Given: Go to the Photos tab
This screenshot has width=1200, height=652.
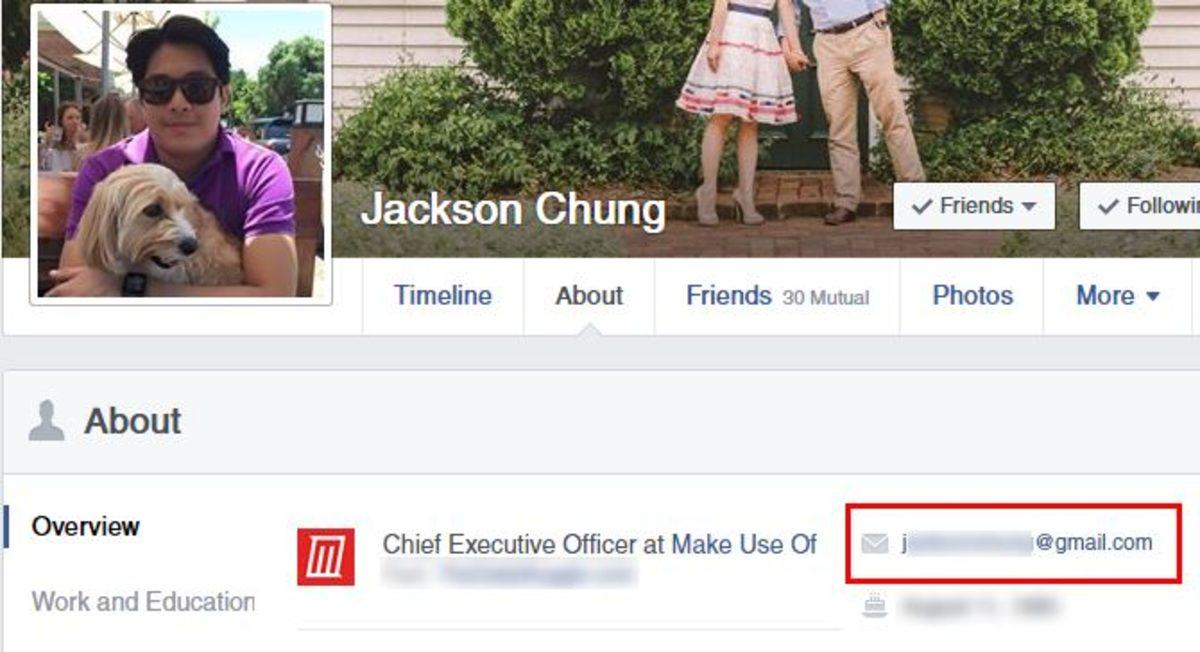Looking at the screenshot, I should tap(972, 296).
